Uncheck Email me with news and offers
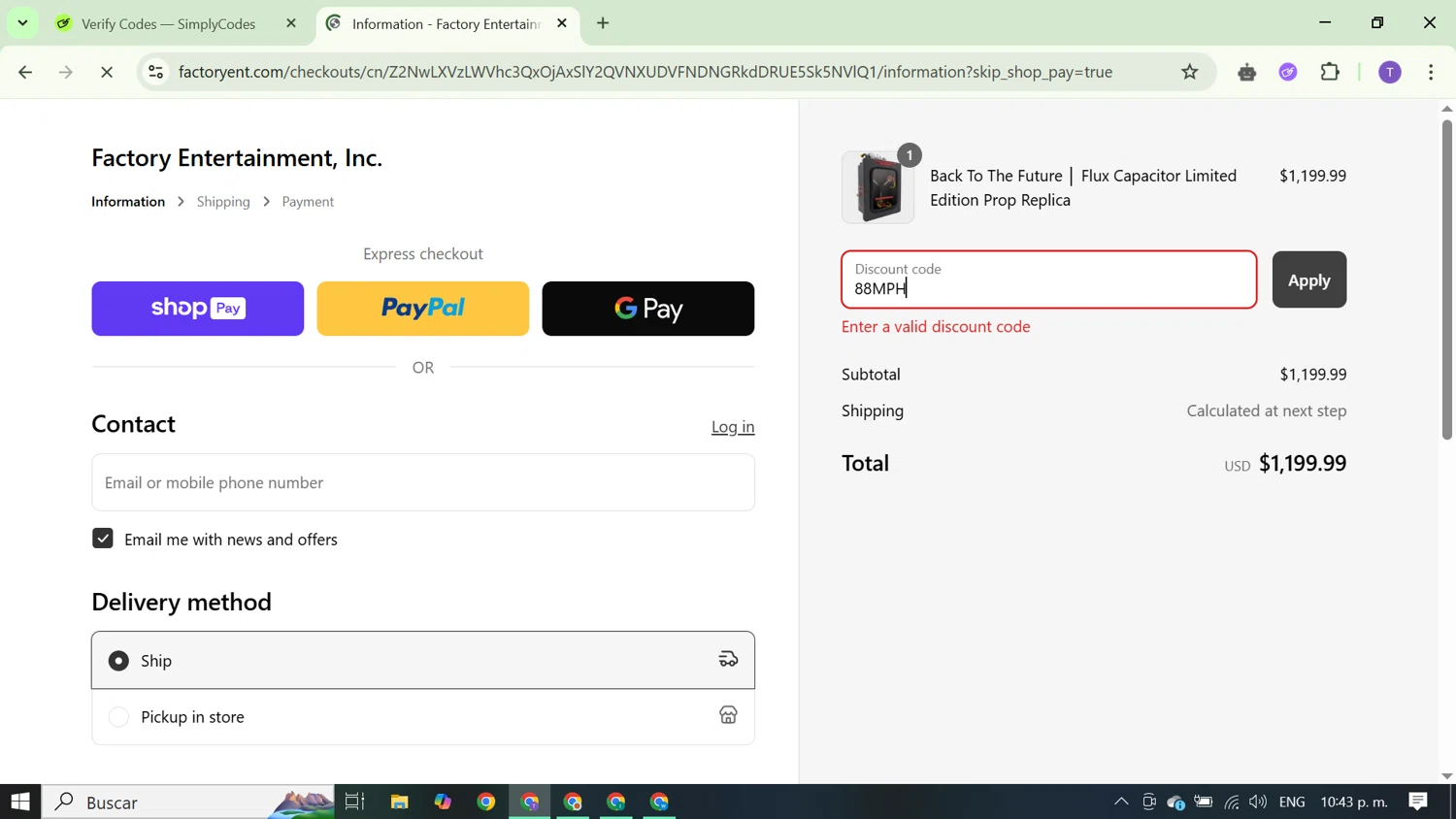This screenshot has width=1456, height=819. click(x=103, y=539)
